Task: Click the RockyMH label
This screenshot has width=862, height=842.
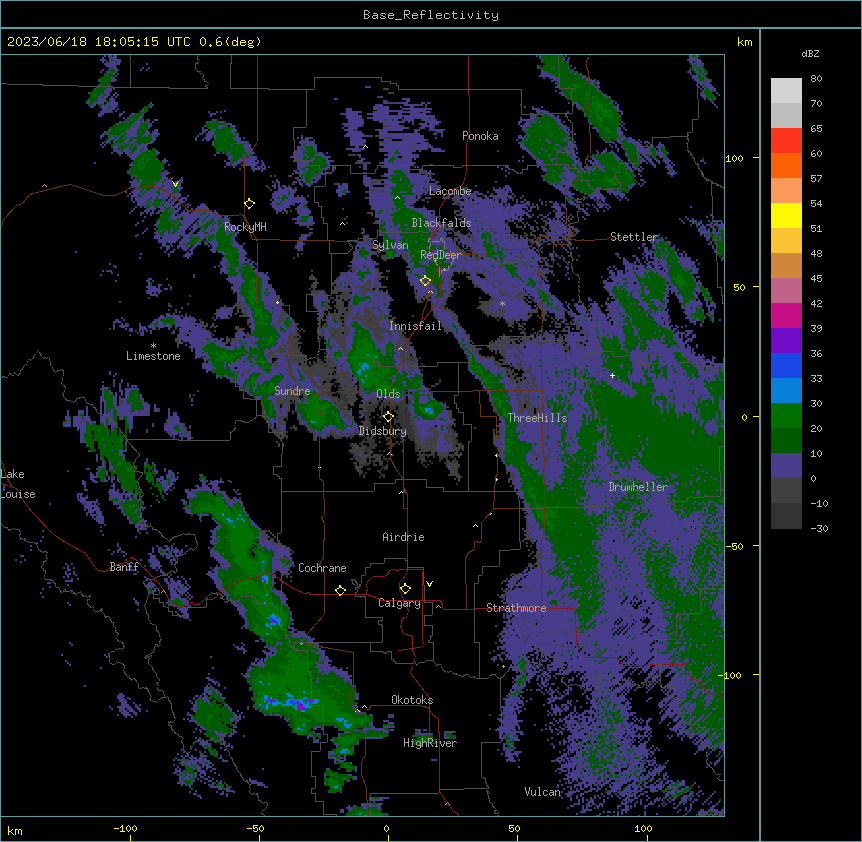Action: pos(245,227)
